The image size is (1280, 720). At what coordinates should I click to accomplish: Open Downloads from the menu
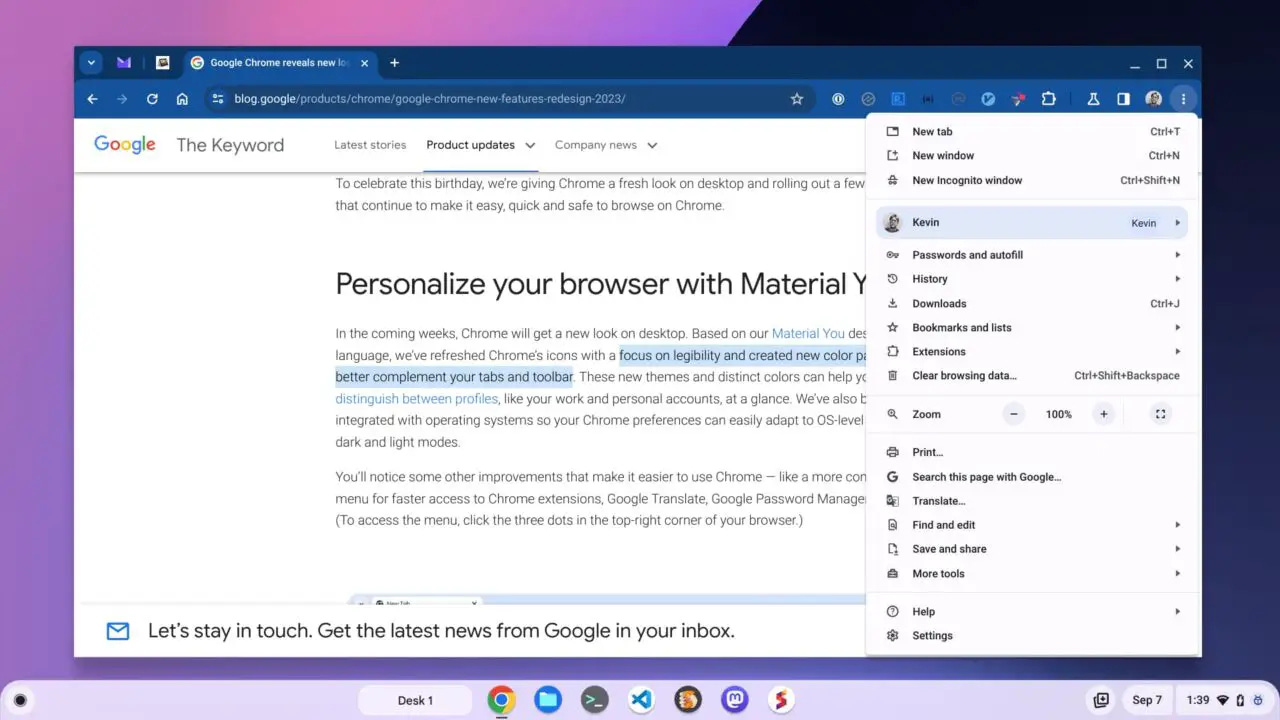coord(1032,304)
